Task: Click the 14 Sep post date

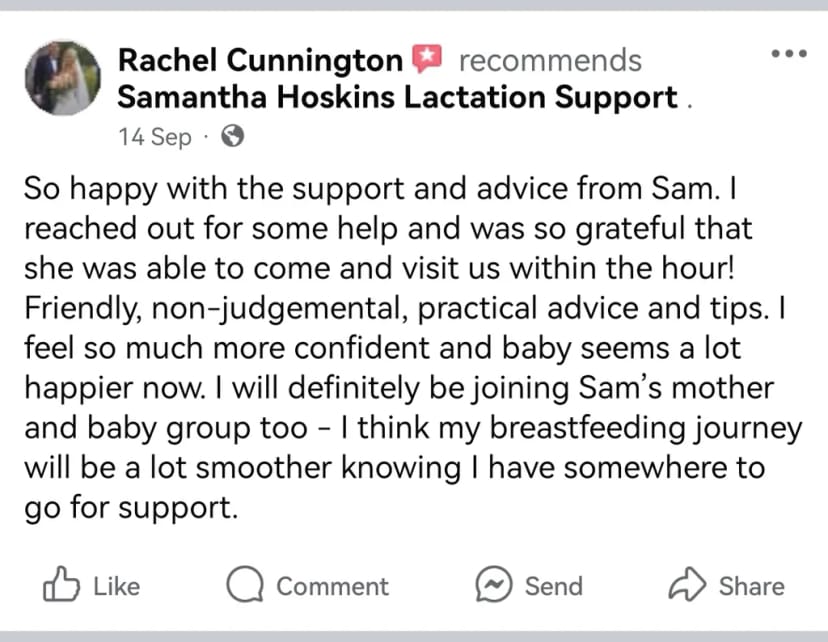Action: pyautogui.click(x=155, y=137)
